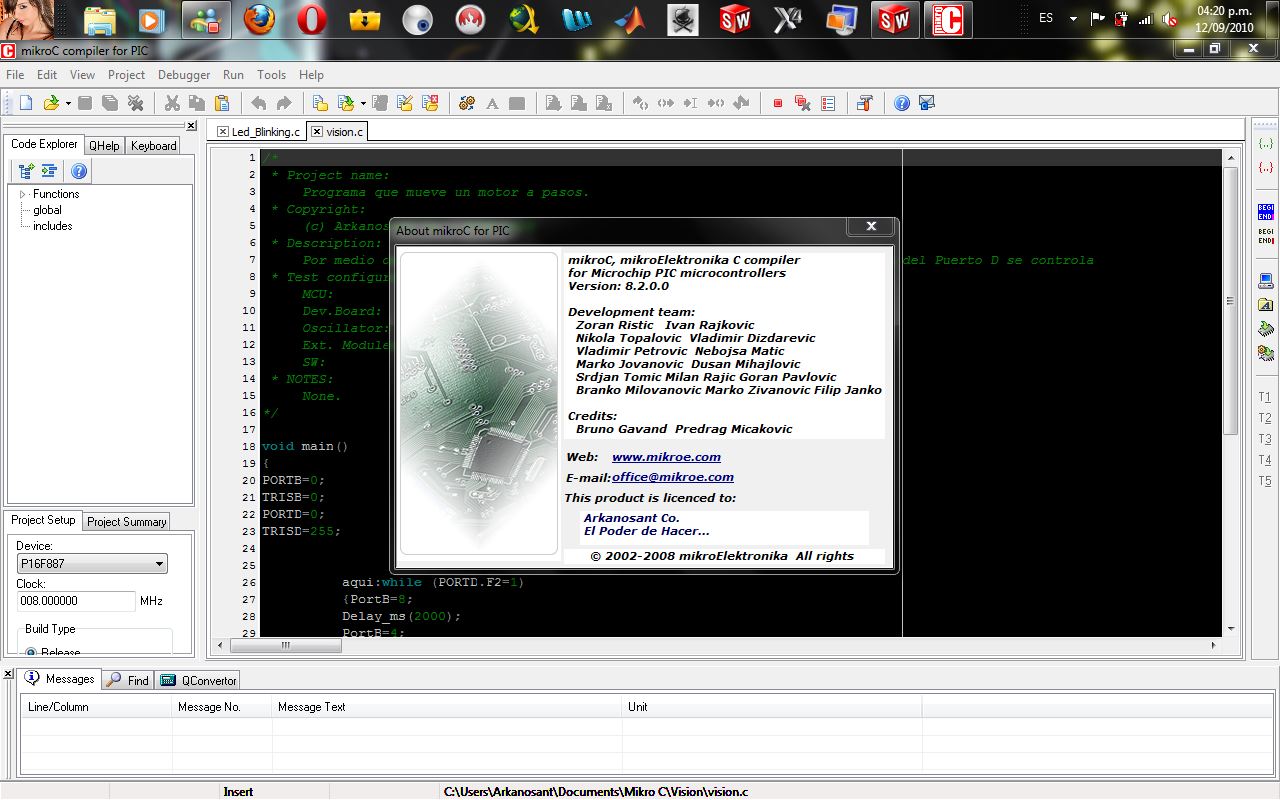Click the Paste icon on the toolbar
This screenshot has height=800, width=1280.
[x=222, y=102]
